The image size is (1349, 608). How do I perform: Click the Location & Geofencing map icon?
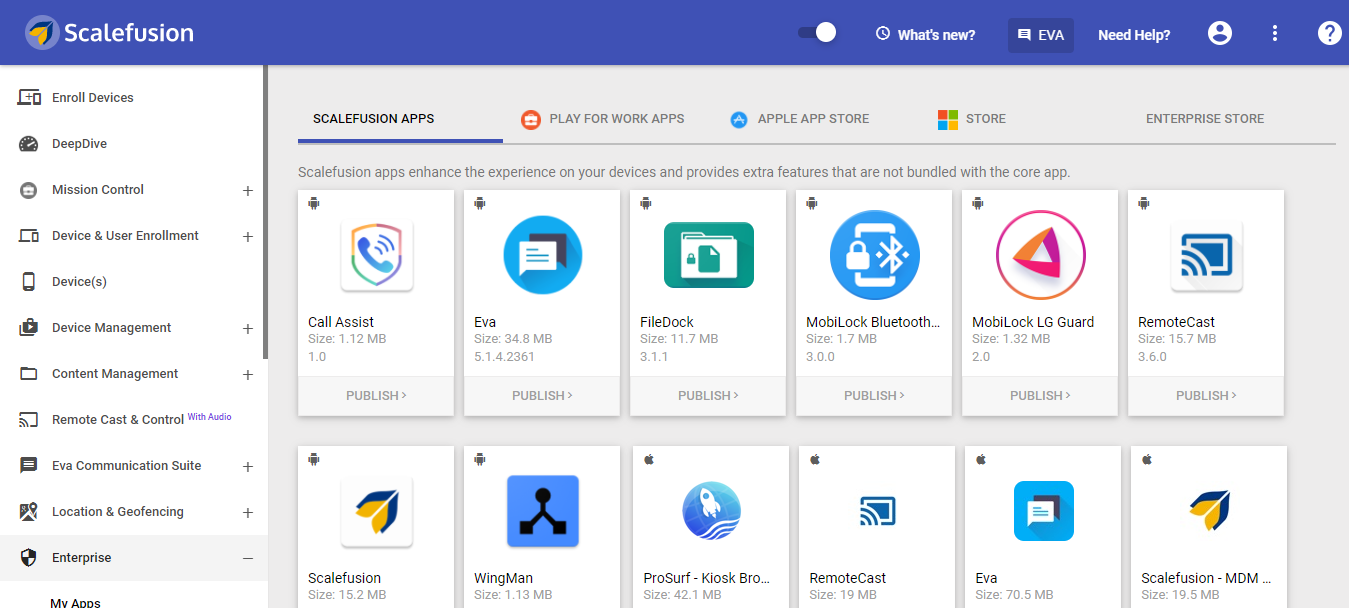pos(29,512)
